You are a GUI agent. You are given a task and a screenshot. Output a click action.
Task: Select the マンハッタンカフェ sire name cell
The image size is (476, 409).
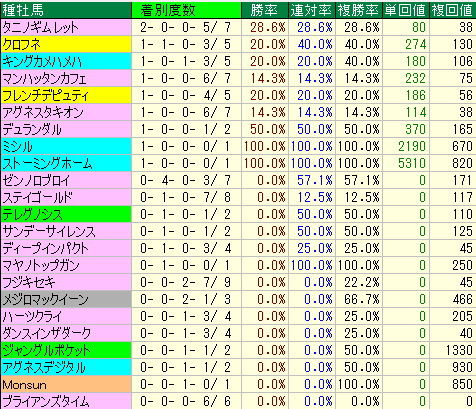pyautogui.click(x=66, y=78)
